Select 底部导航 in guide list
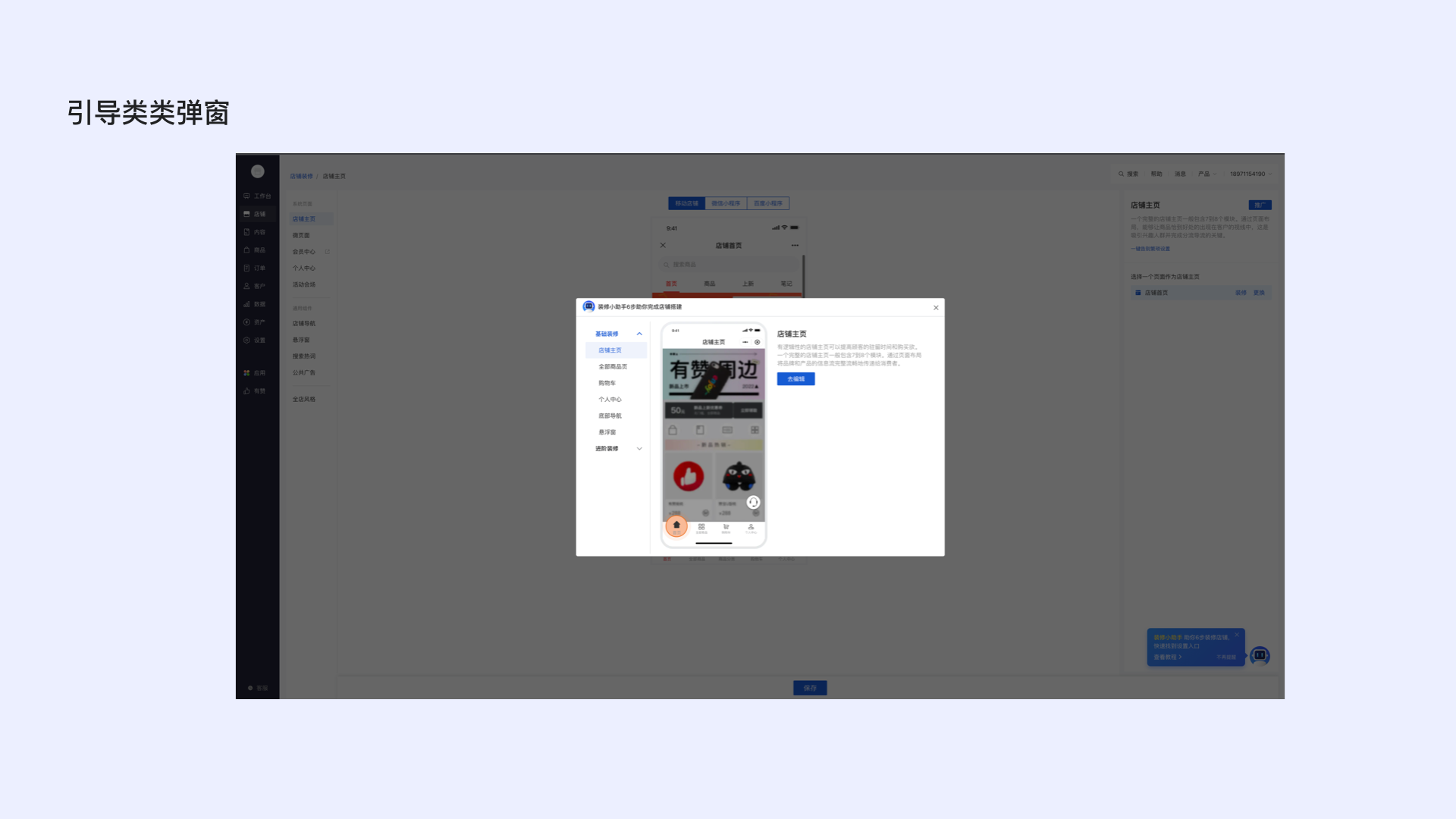The width and height of the screenshot is (1456, 819). 610,416
